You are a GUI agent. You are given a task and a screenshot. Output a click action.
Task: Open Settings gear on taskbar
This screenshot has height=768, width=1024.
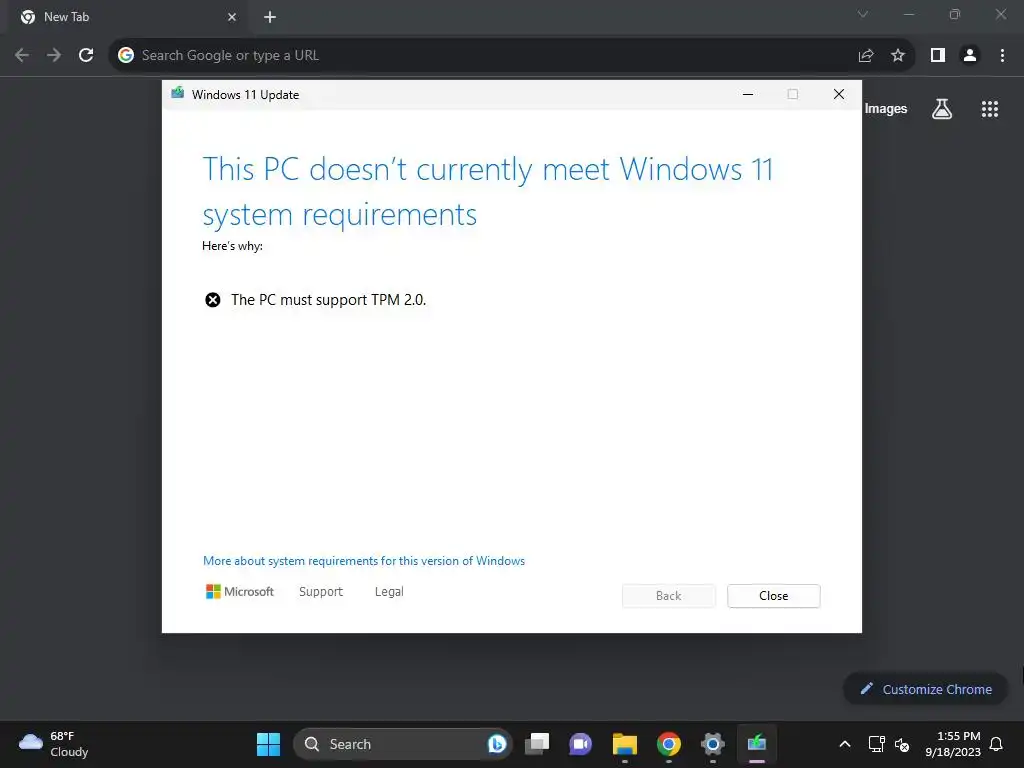(x=712, y=744)
